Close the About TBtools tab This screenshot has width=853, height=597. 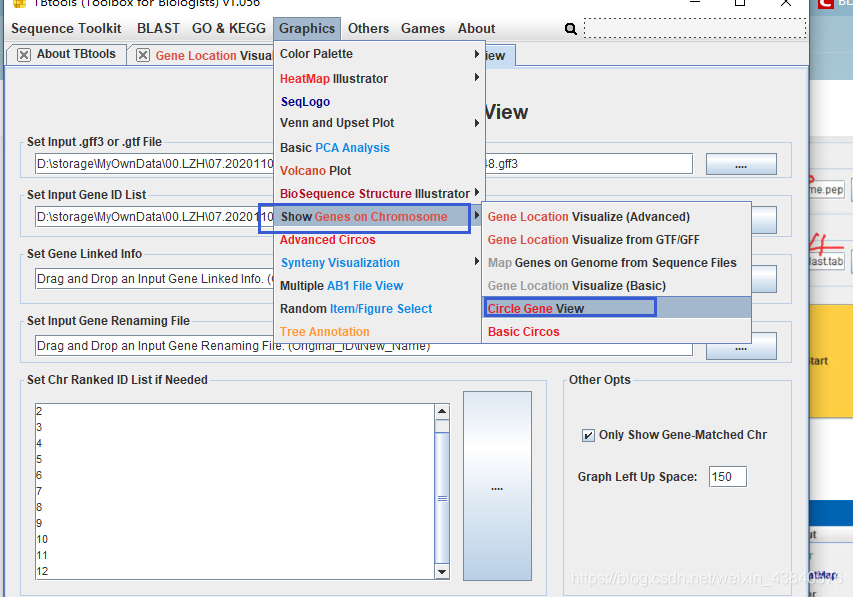(x=24, y=55)
